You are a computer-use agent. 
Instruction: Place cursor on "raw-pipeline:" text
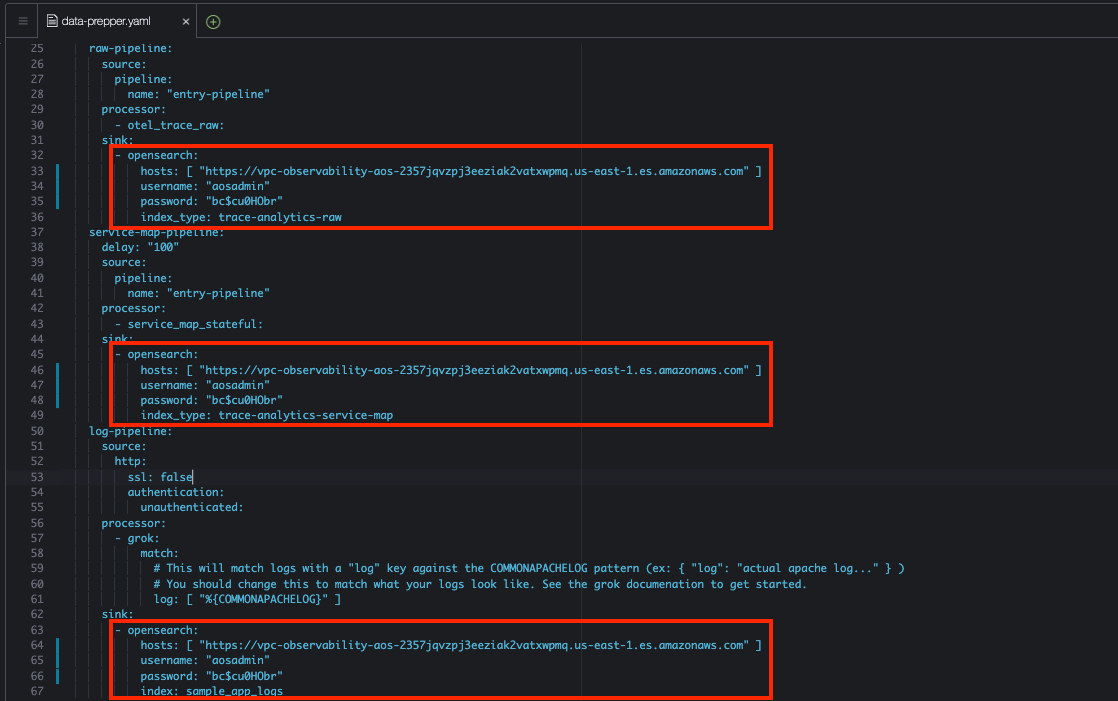(x=130, y=48)
